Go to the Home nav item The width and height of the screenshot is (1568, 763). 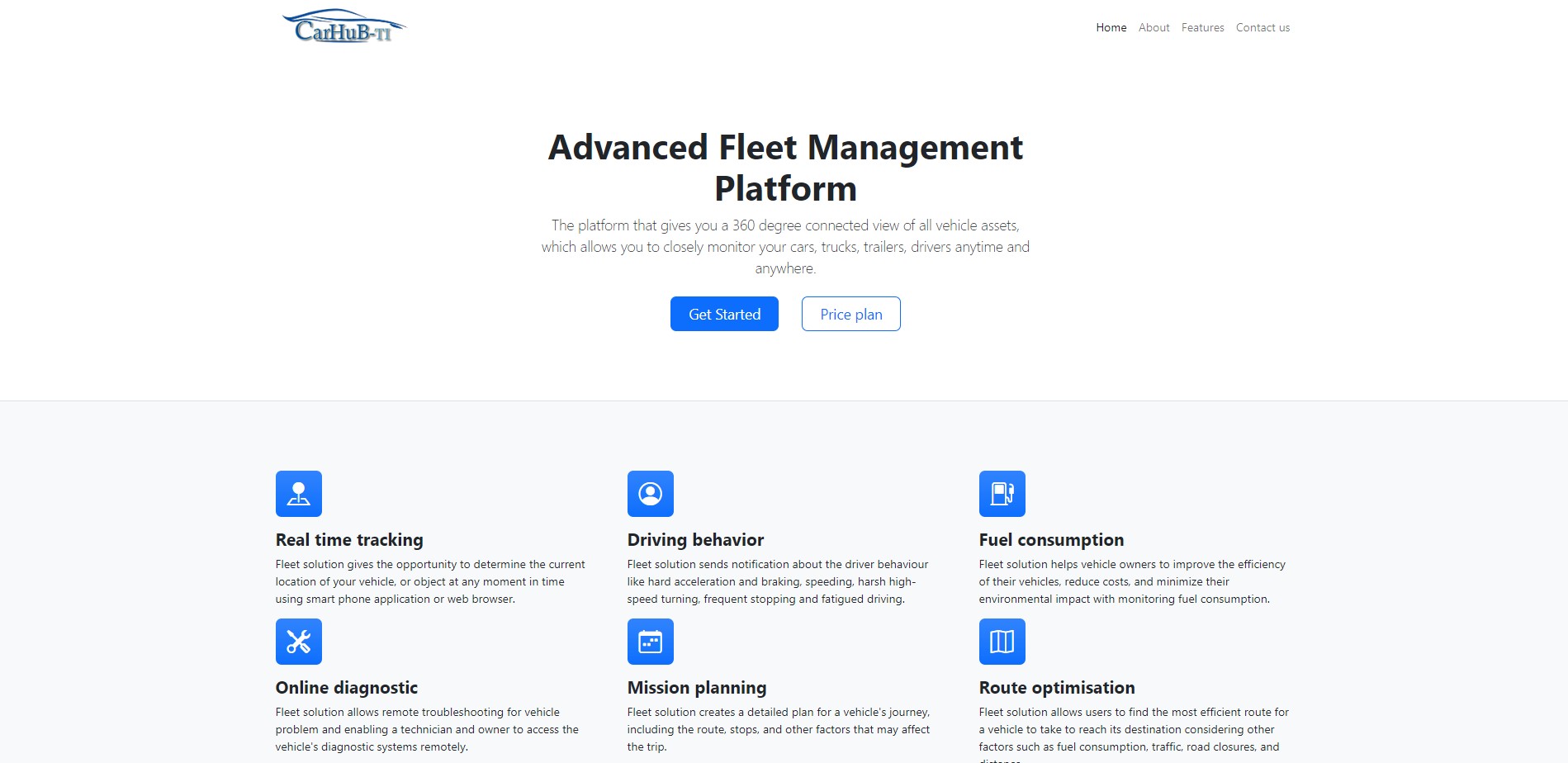tap(1111, 27)
